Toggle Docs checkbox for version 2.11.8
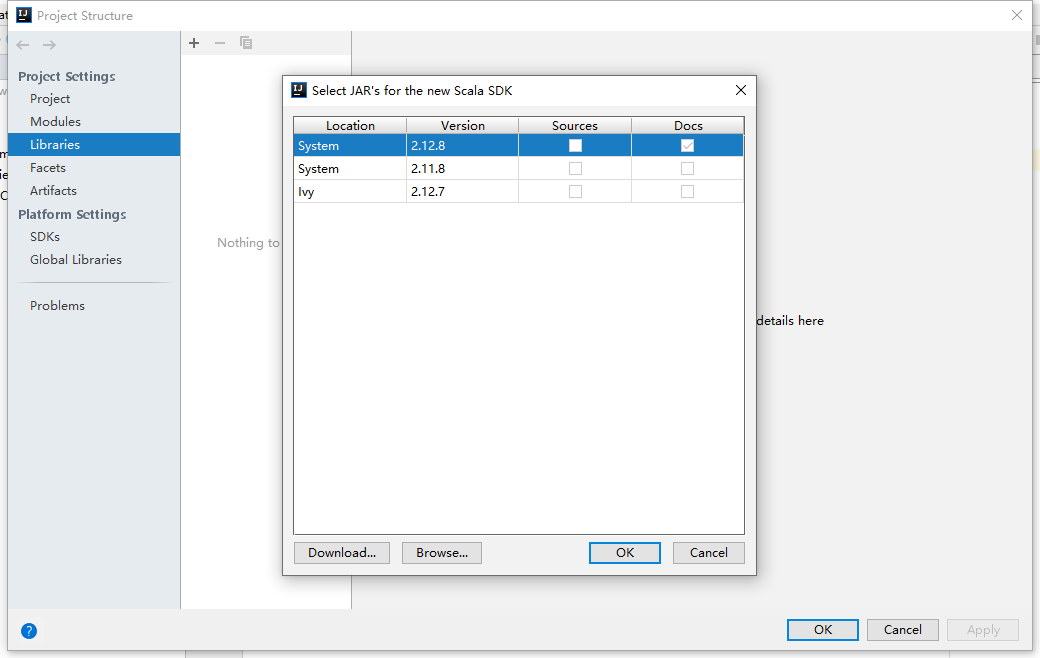The width and height of the screenshot is (1040, 658). click(687, 168)
